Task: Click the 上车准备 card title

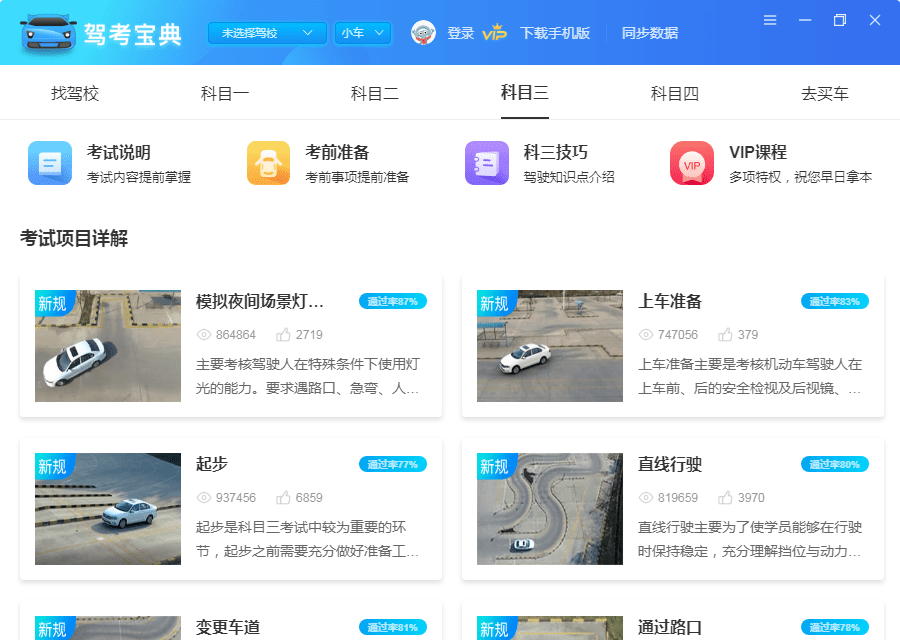Action: click(670, 301)
